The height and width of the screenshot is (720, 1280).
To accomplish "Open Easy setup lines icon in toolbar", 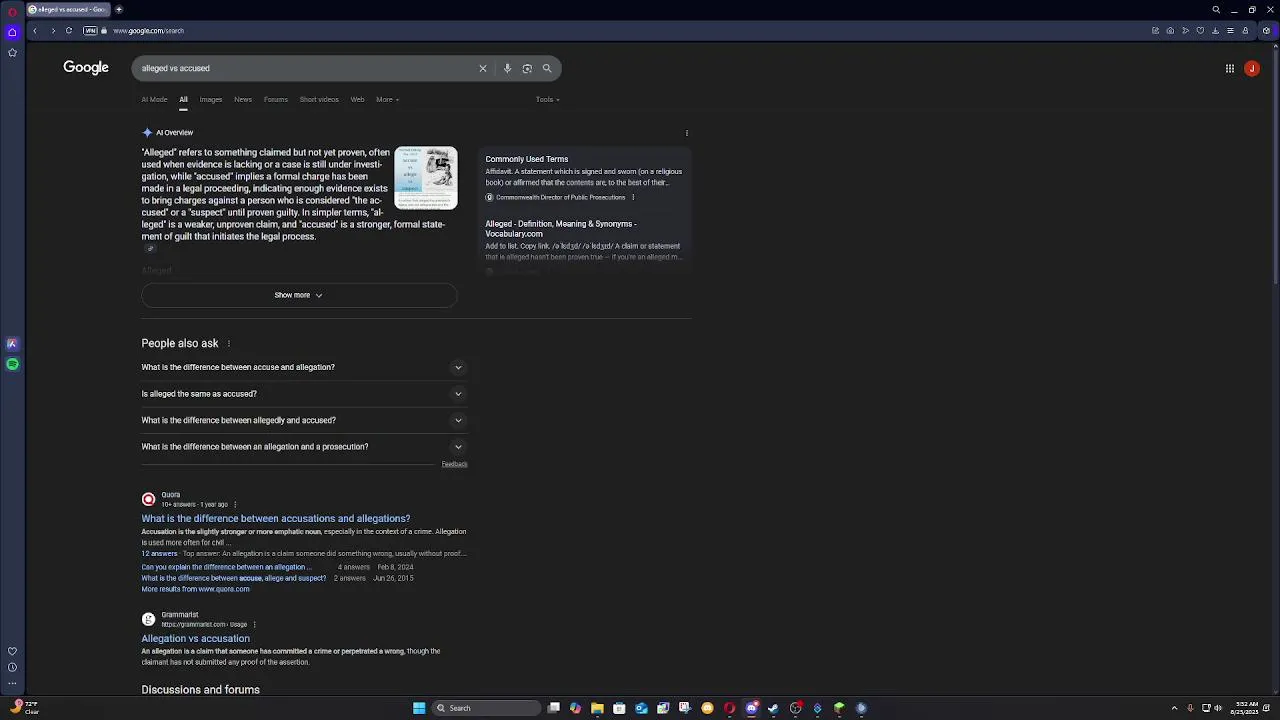I will click(1230, 31).
